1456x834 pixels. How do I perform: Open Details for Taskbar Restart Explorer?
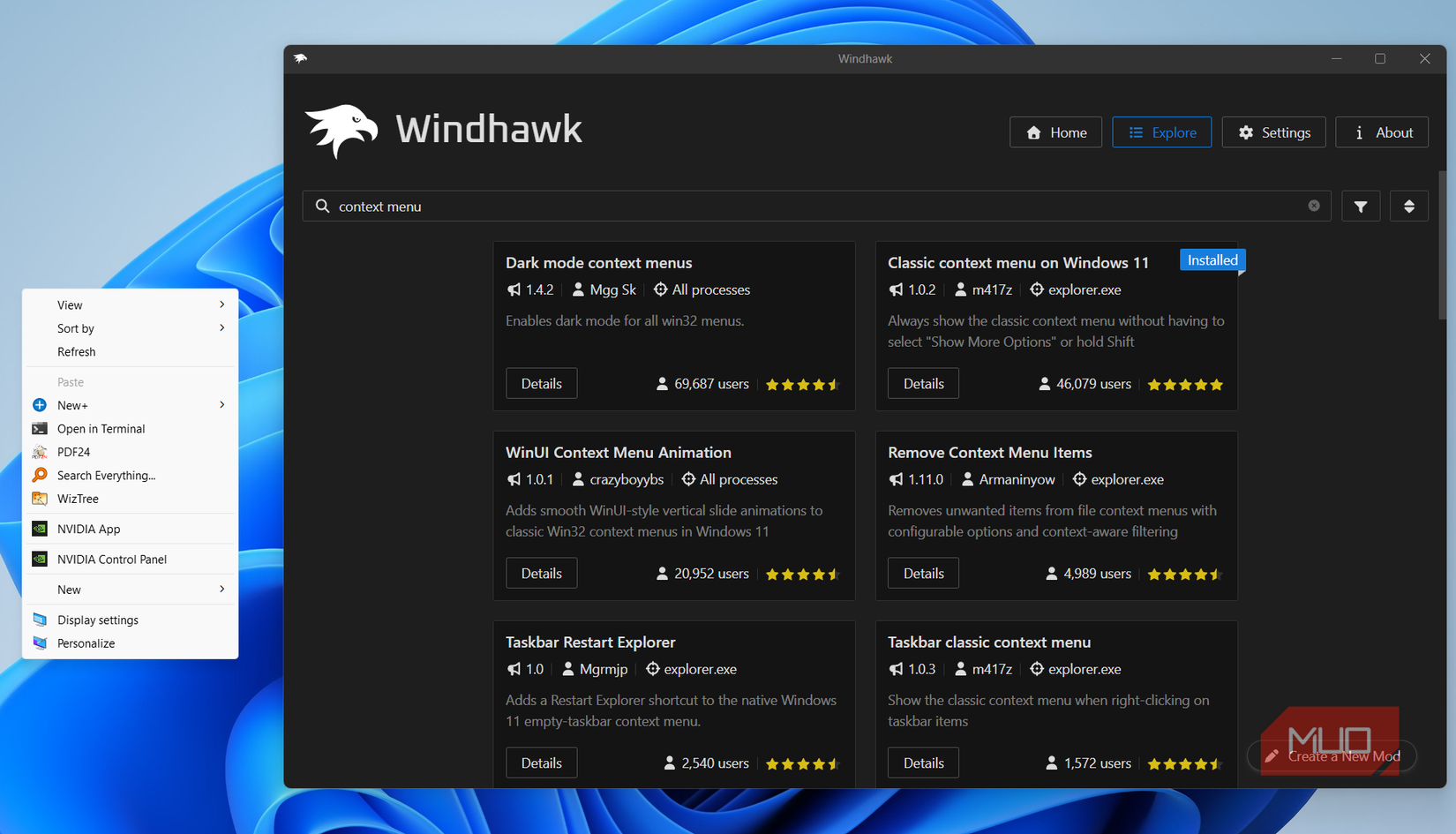click(x=541, y=763)
